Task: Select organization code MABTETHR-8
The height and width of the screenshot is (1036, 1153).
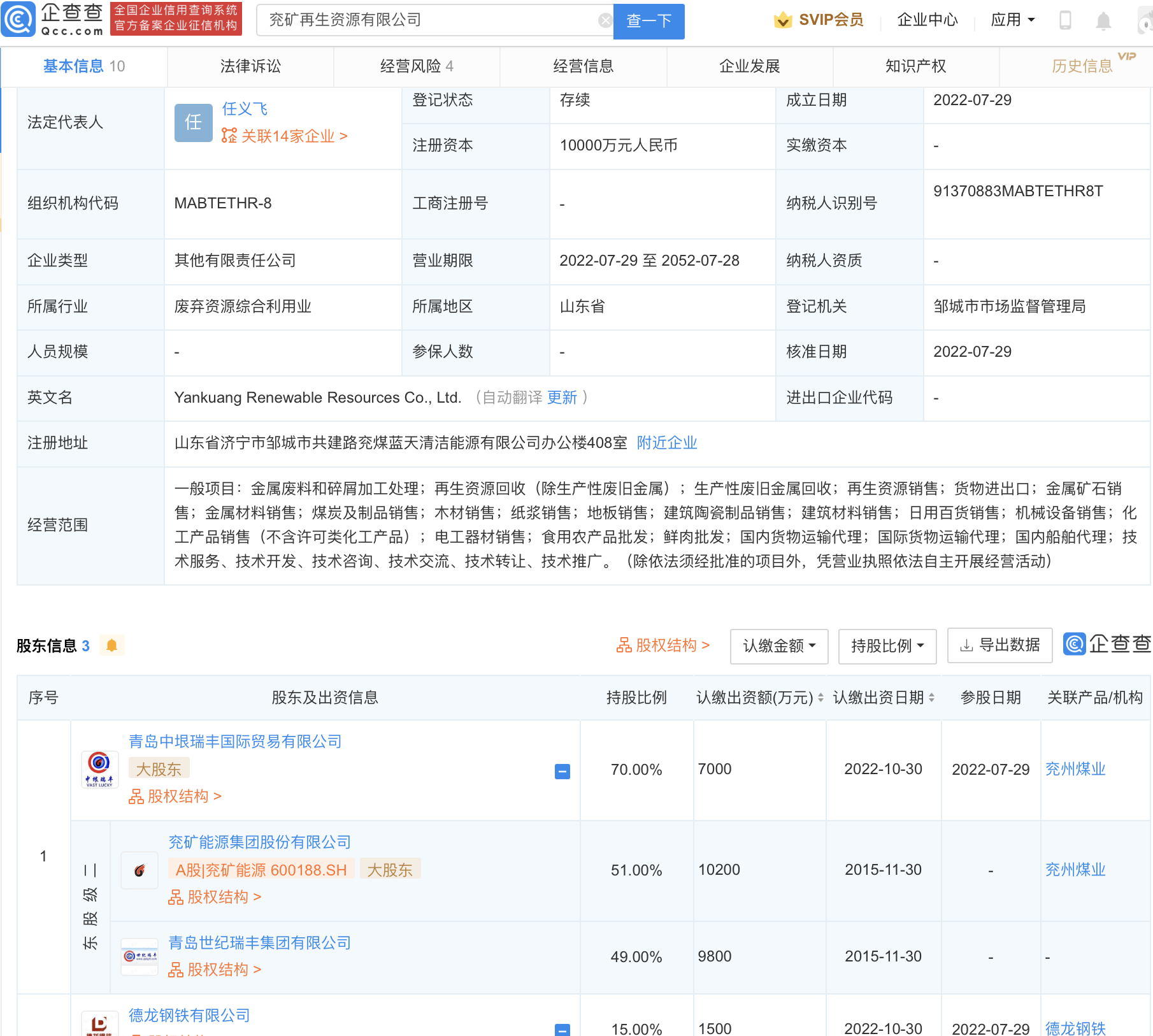Action: point(223,203)
